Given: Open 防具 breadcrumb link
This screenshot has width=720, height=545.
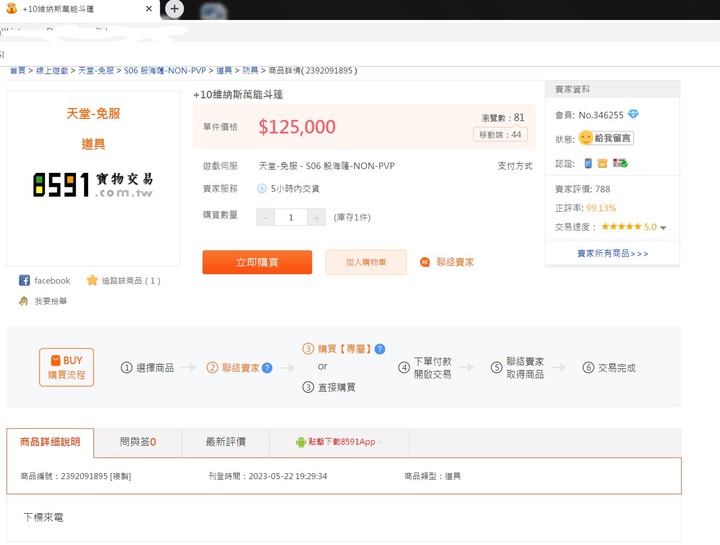Looking at the screenshot, I should (250, 70).
